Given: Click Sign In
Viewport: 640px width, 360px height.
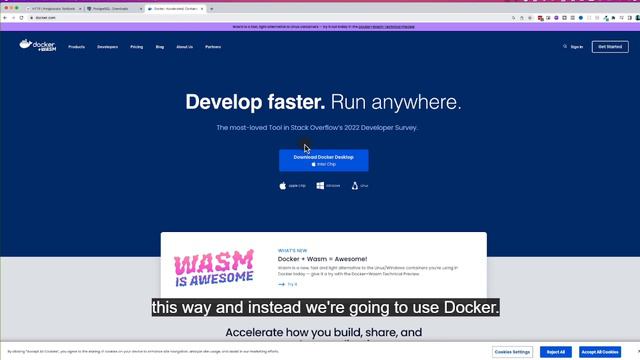Looking at the screenshot, I should [x=576, y=47].
